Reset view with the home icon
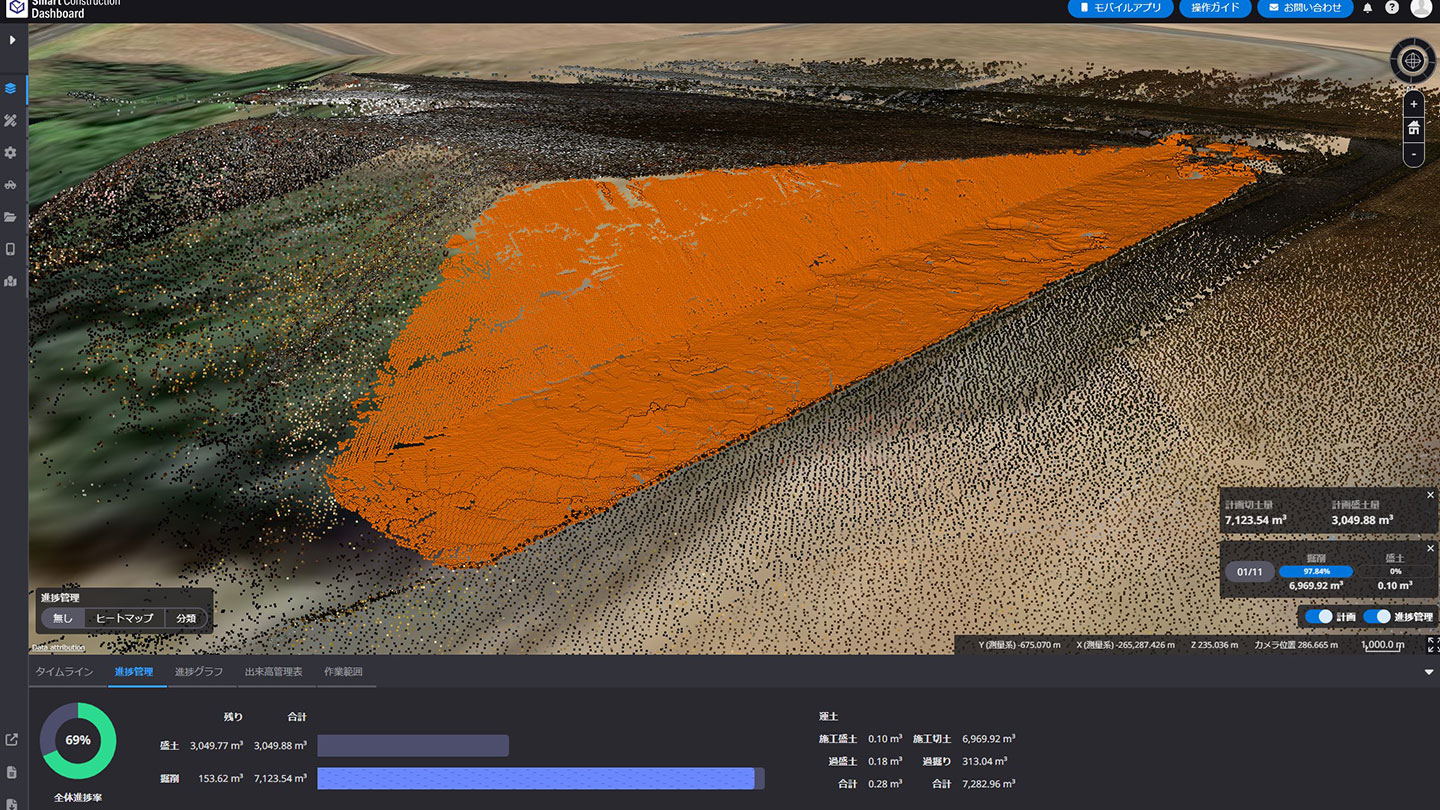The width and height of the screenshot is (1440, 810). click(1413, 128)
